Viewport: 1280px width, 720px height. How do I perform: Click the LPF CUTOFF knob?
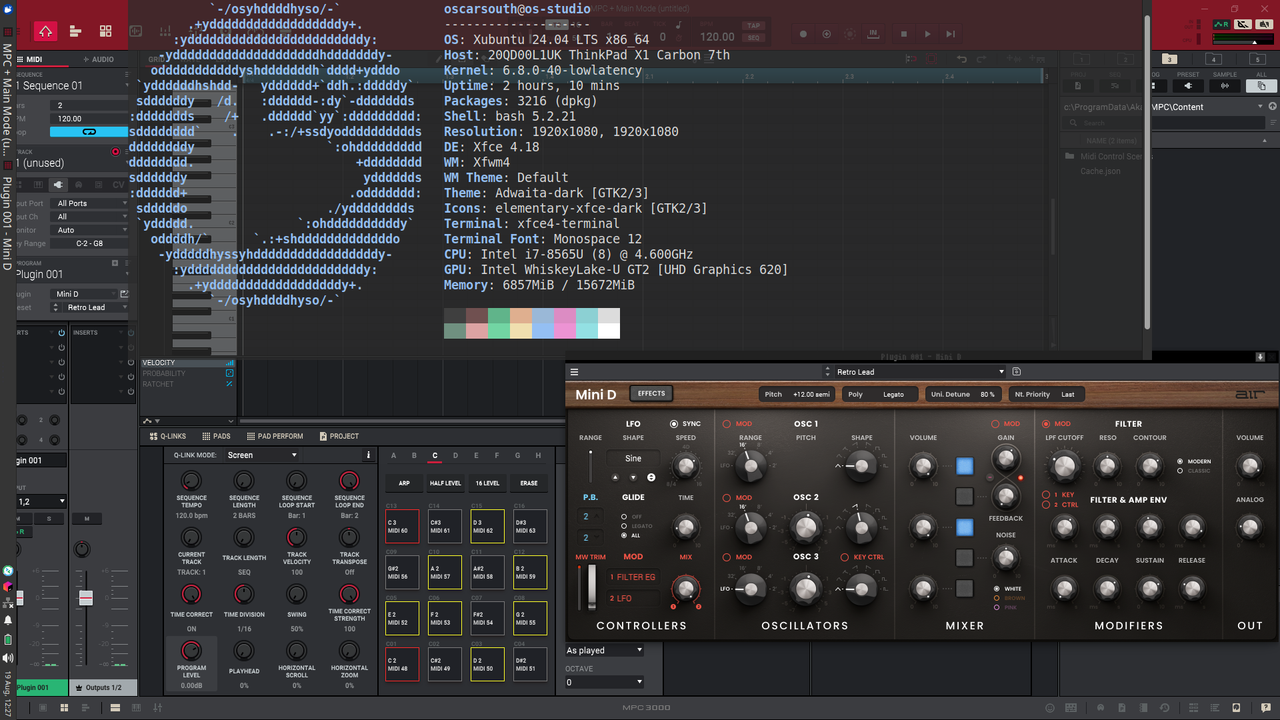pyautogui.click(x=1064, y=465)
